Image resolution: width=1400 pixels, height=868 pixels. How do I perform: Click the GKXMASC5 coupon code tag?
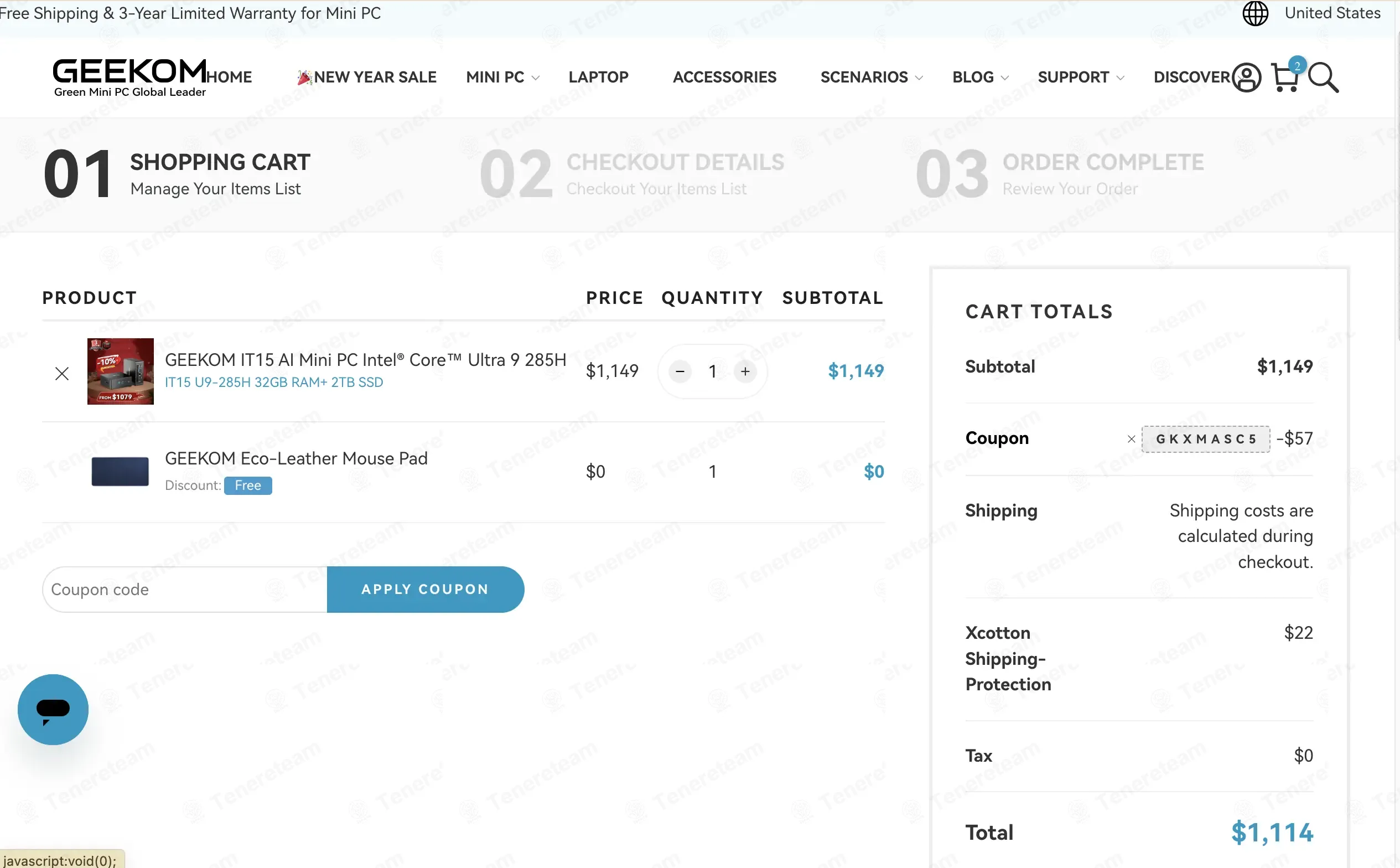pos(1205,439)
